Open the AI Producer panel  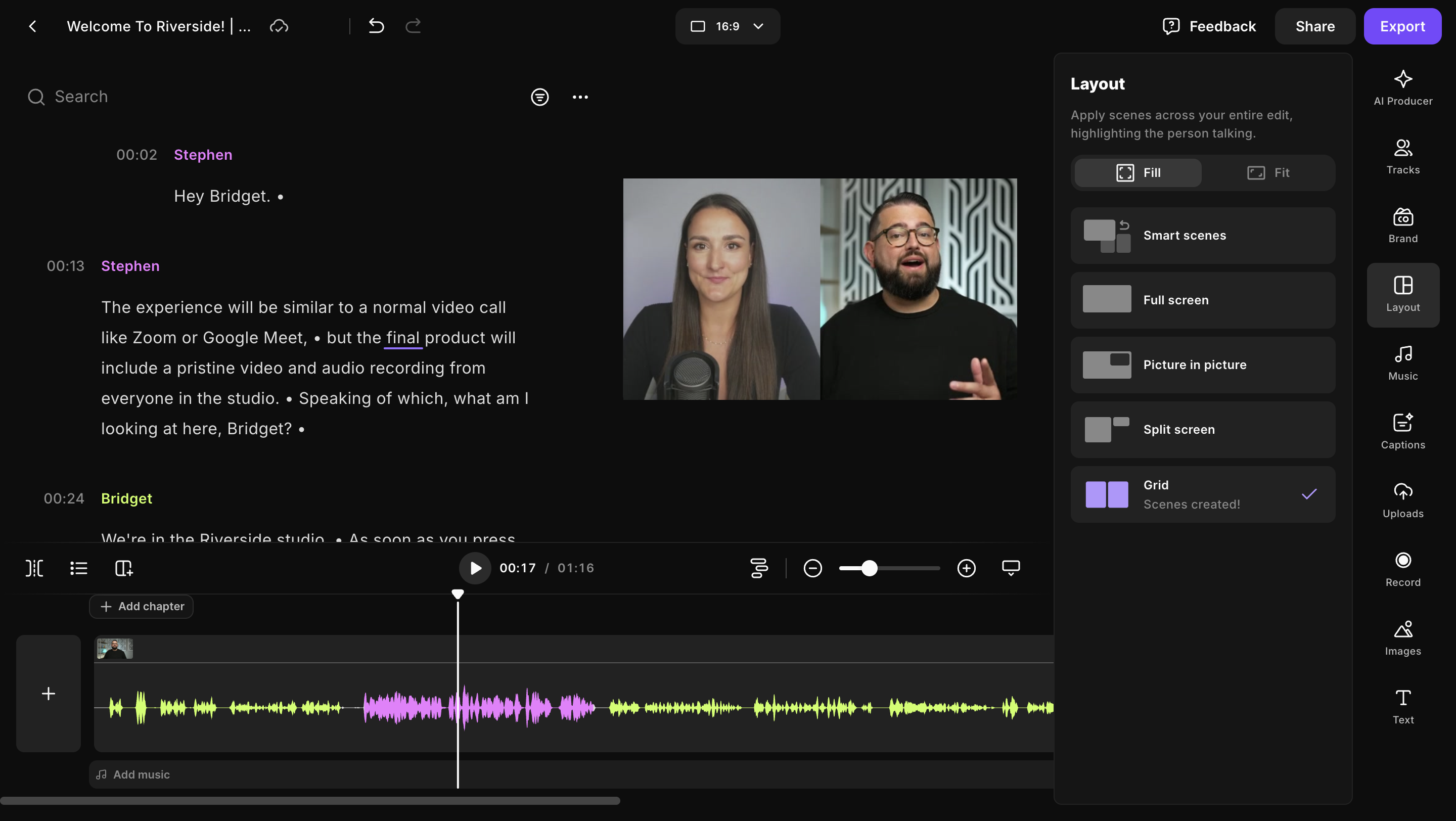1402,87
